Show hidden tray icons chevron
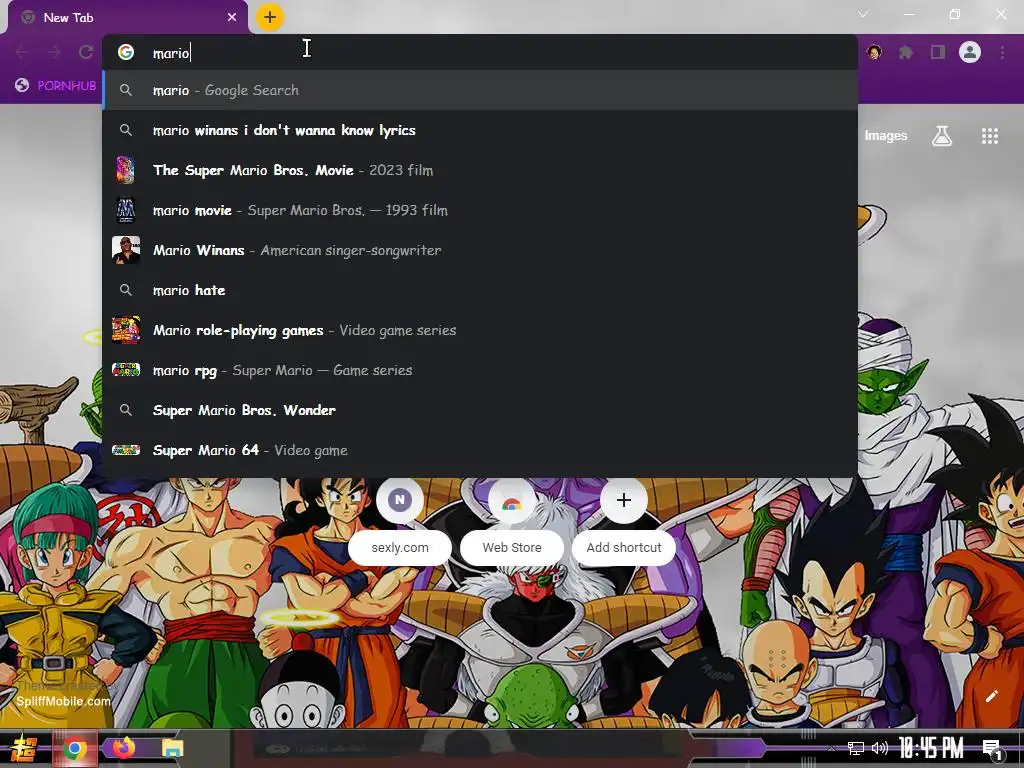Viewport: 1024px width, 768px height. tap(832, 748)
